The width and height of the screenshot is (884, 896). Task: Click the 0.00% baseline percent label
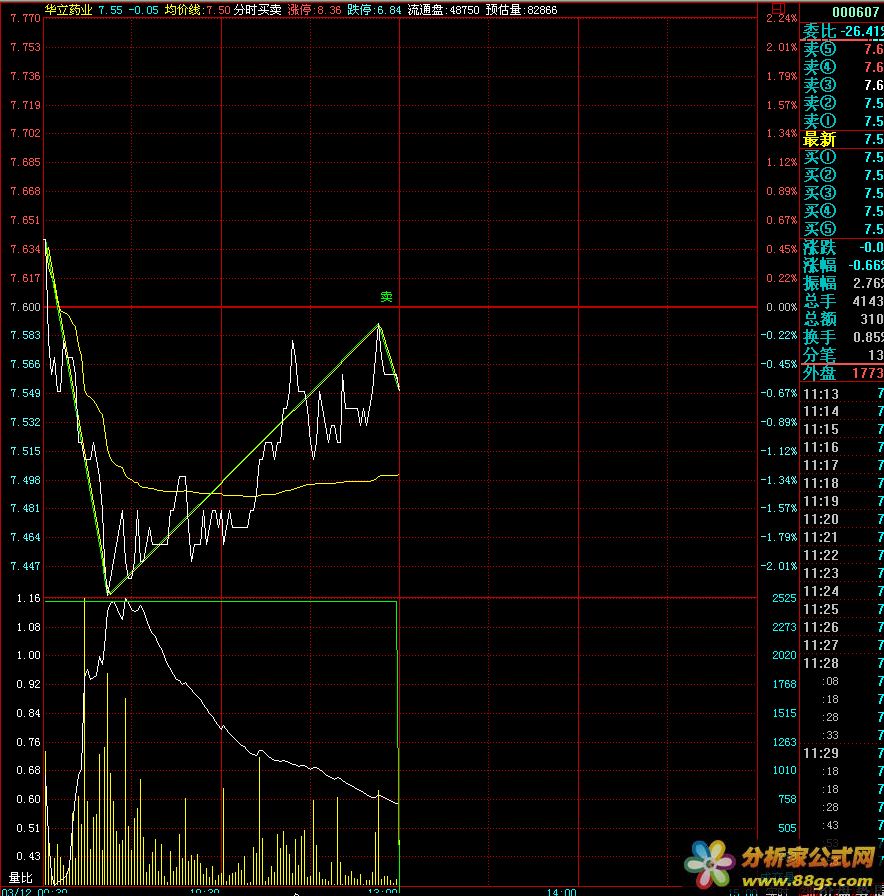coord(781,307)
